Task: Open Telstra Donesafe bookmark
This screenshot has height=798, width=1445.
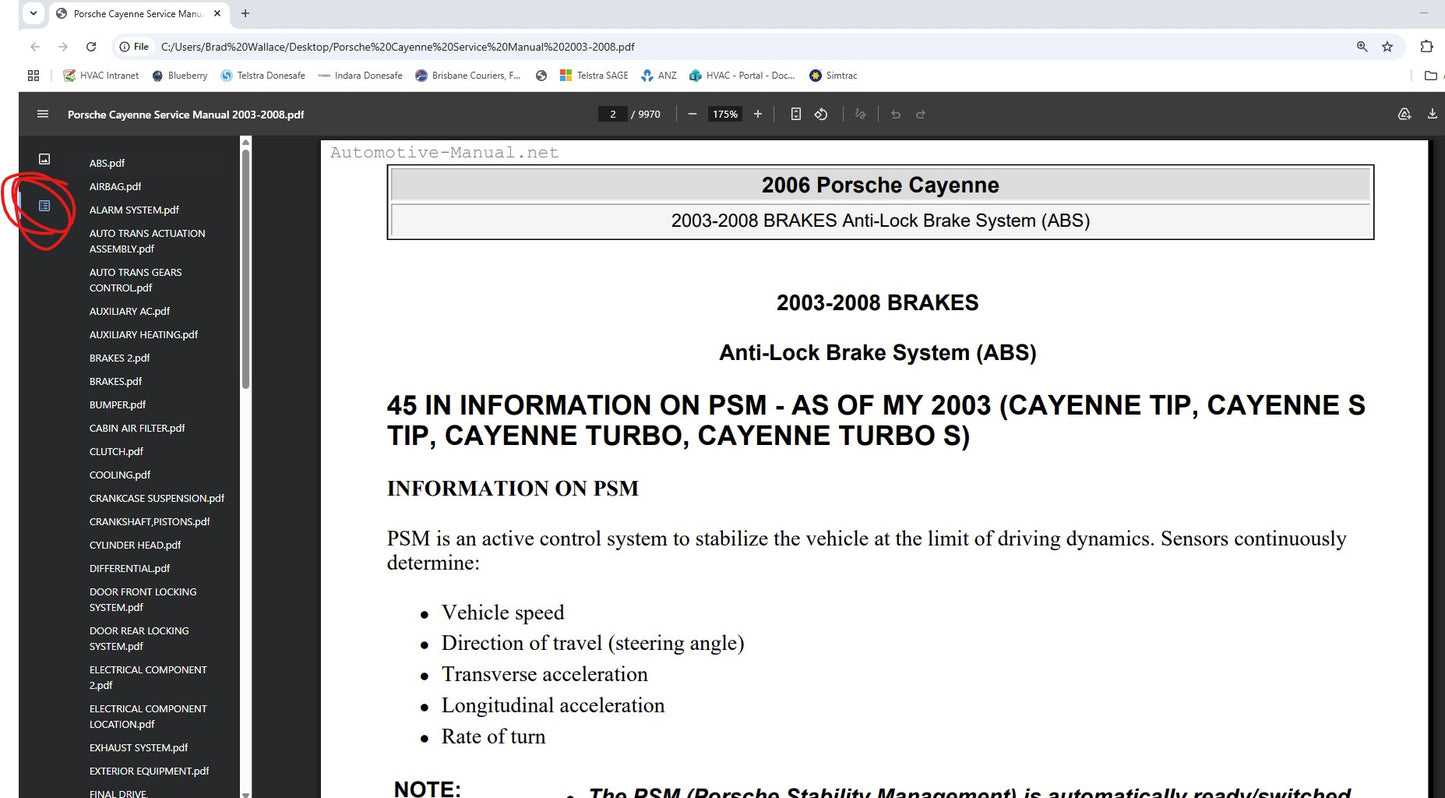Action: [x=262, y=75]
